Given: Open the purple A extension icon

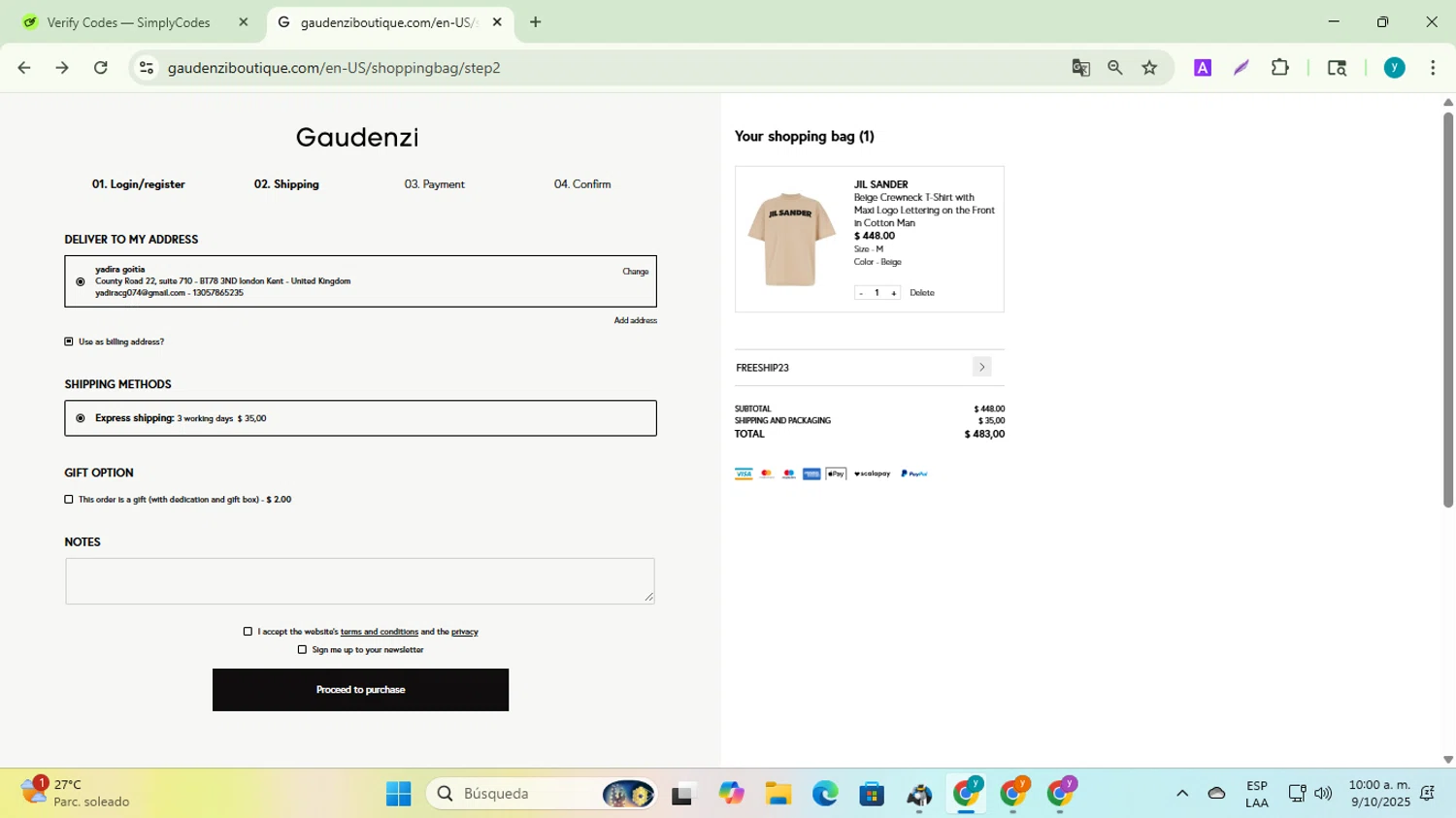Looking at the screenshot, I should (x=1203, y=68).
